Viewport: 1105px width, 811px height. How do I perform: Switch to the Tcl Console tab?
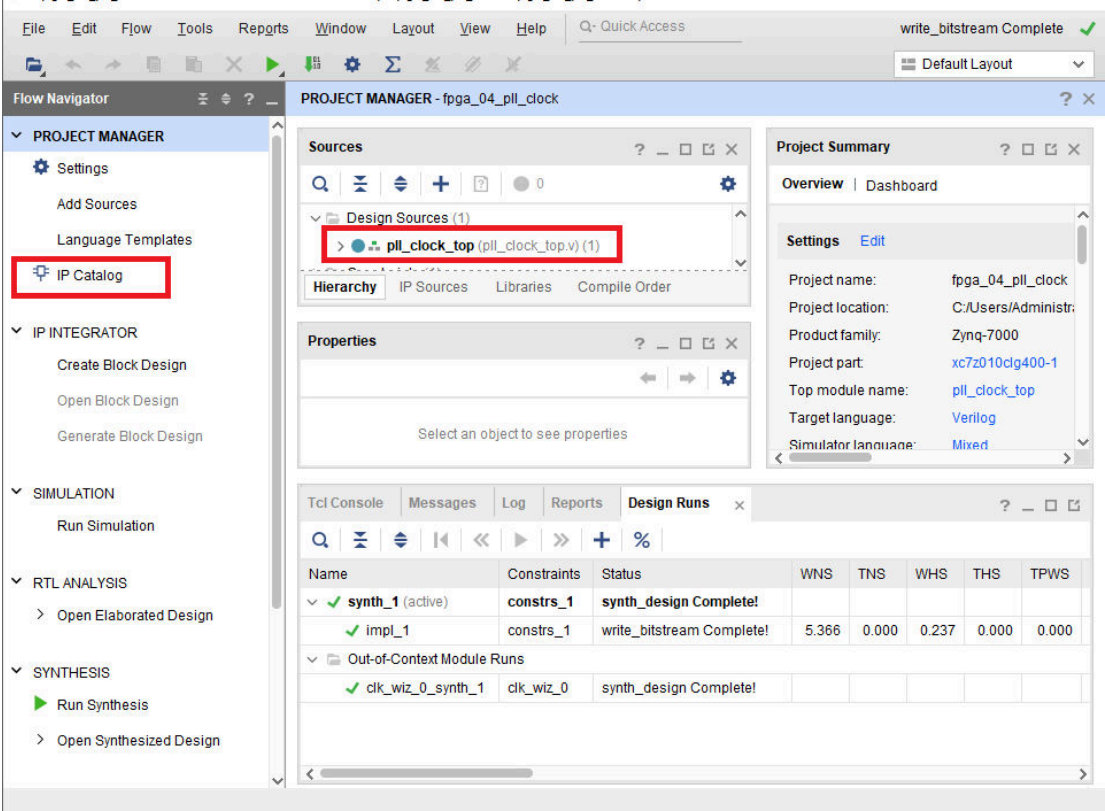coord(345,503)
